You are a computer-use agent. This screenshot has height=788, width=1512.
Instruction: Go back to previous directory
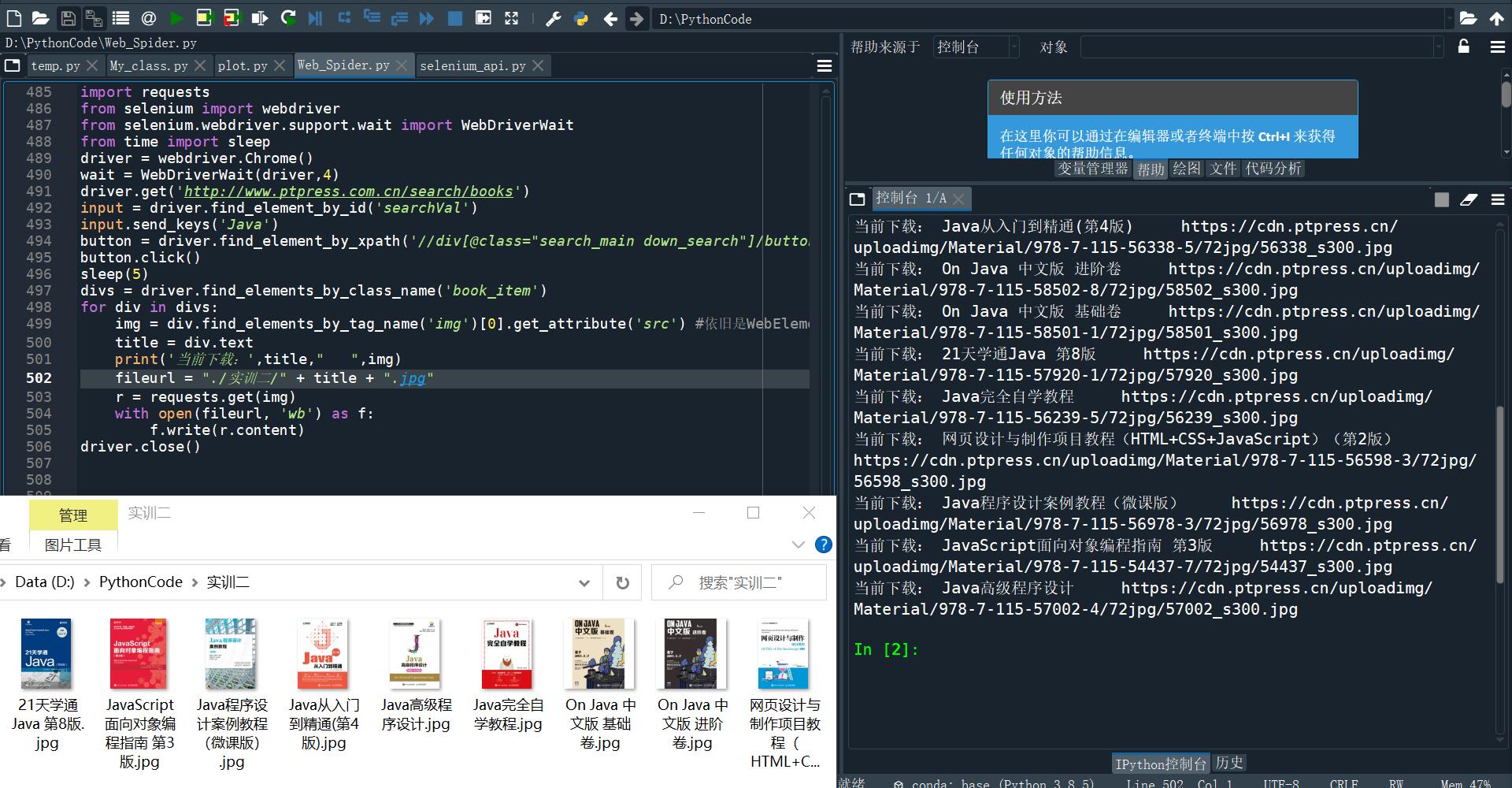tap(610, 18)
